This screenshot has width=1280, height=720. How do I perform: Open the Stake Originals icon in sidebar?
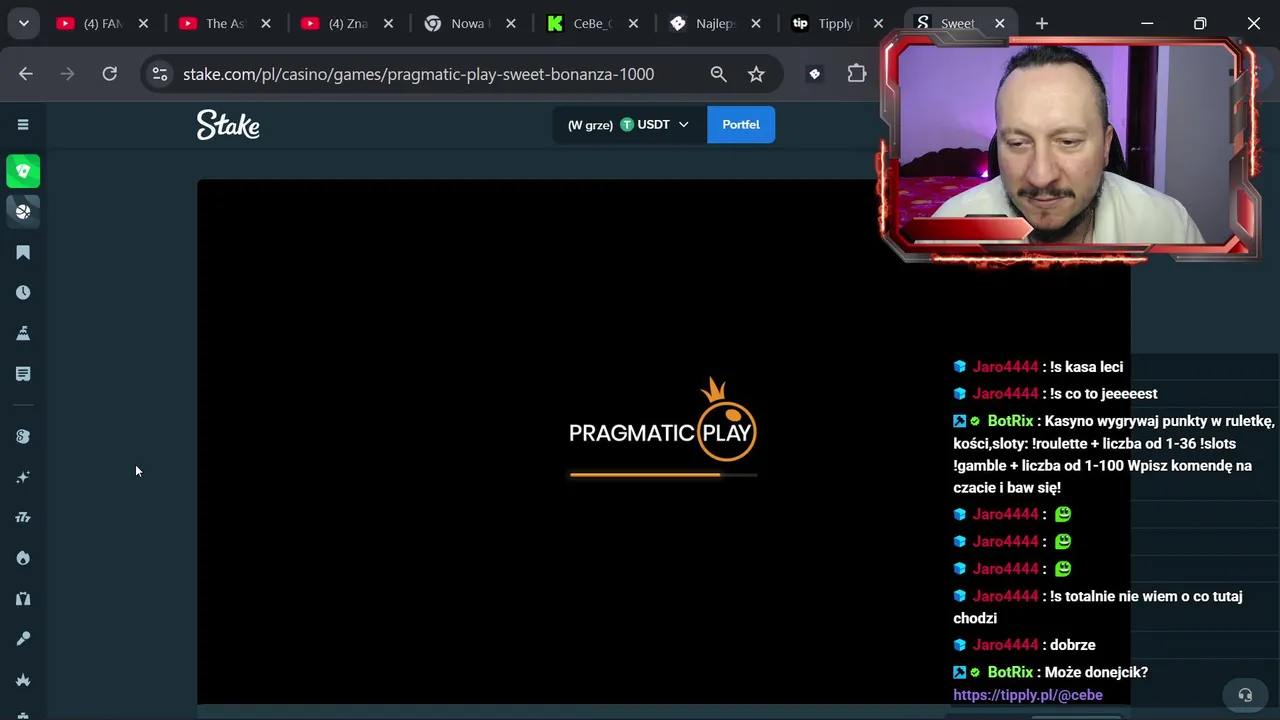(x=23, y=436)
